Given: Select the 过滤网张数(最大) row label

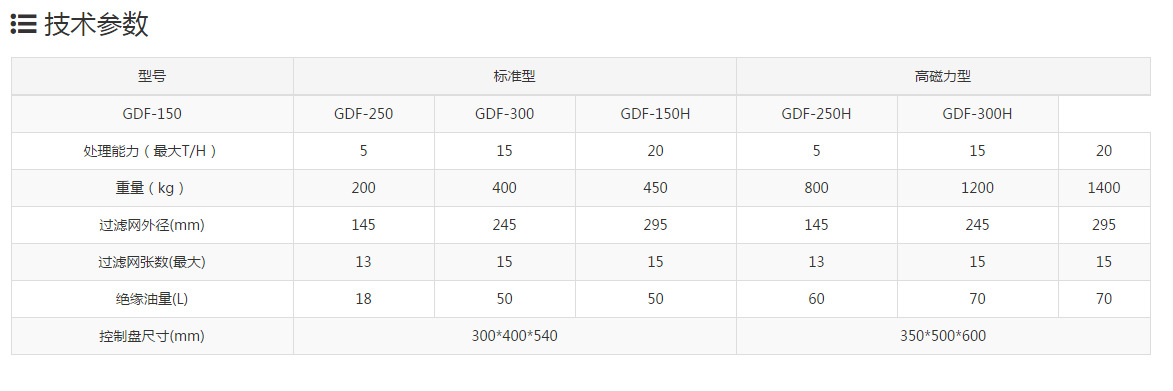Looking at the screenshot, I should pyautogui.click(x=152, y=262).
